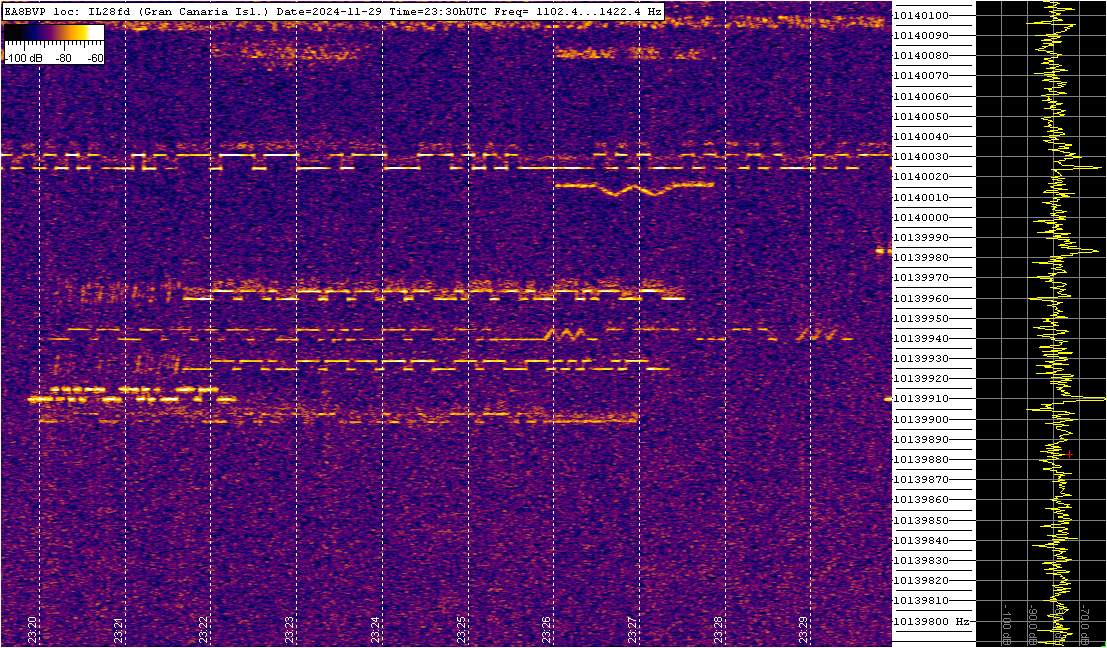Click the 10139890 frequency label
The width and height of the screenshot is (1107, 648).
(x=921, y=440)
